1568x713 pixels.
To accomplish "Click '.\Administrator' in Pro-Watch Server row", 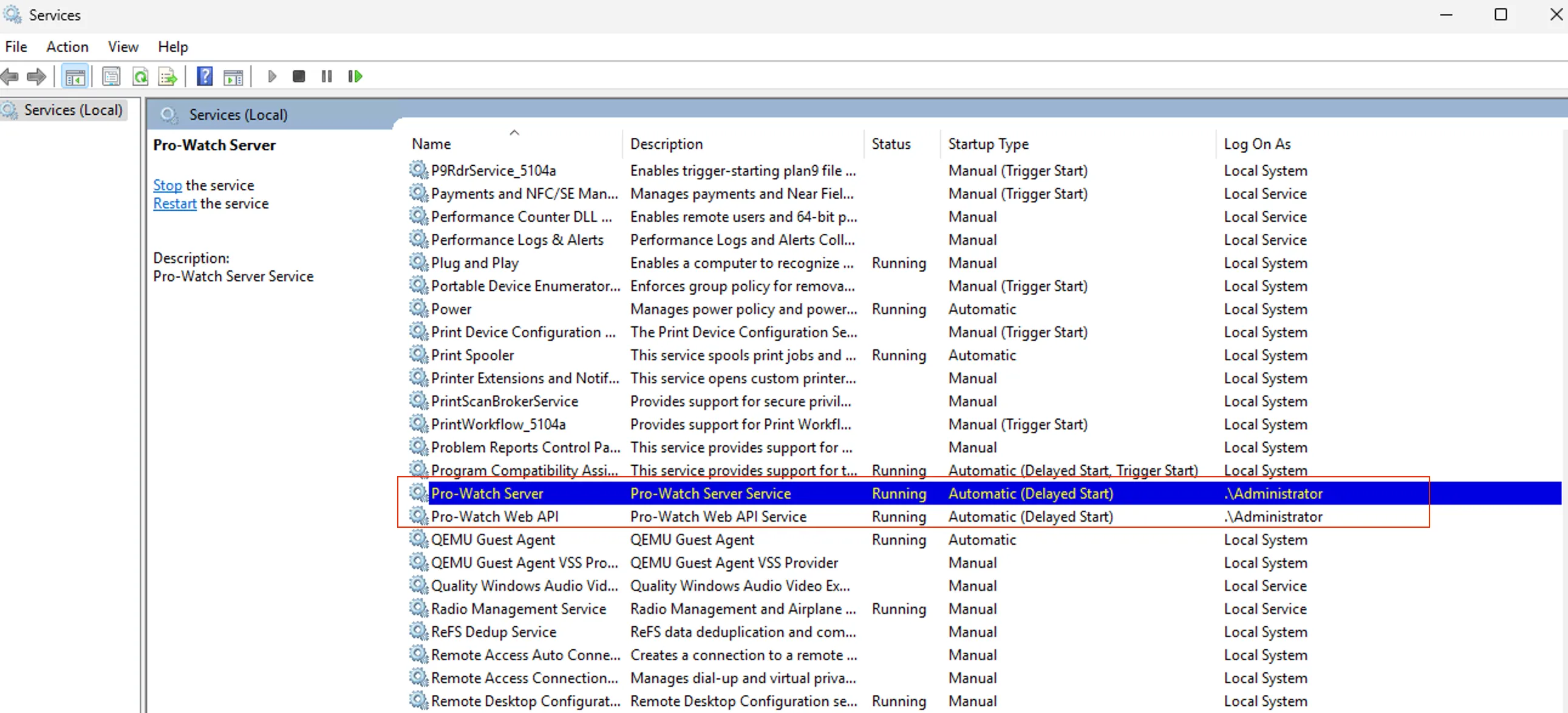I will [1273, 493].
